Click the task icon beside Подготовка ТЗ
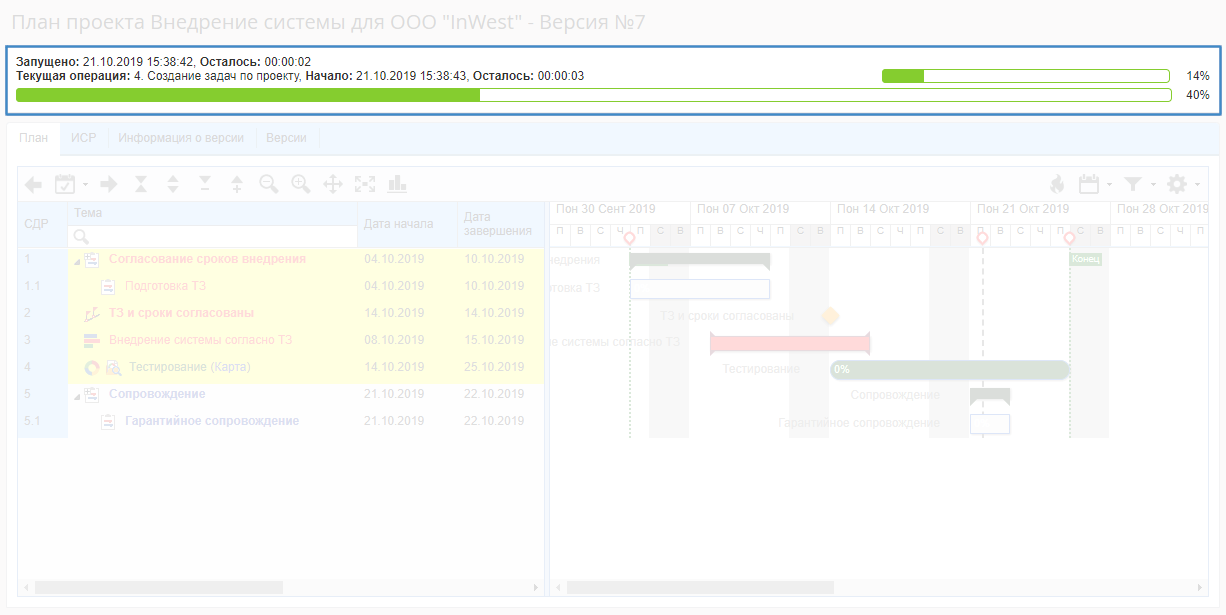1226x615 pixels. (x=108, y=286)
